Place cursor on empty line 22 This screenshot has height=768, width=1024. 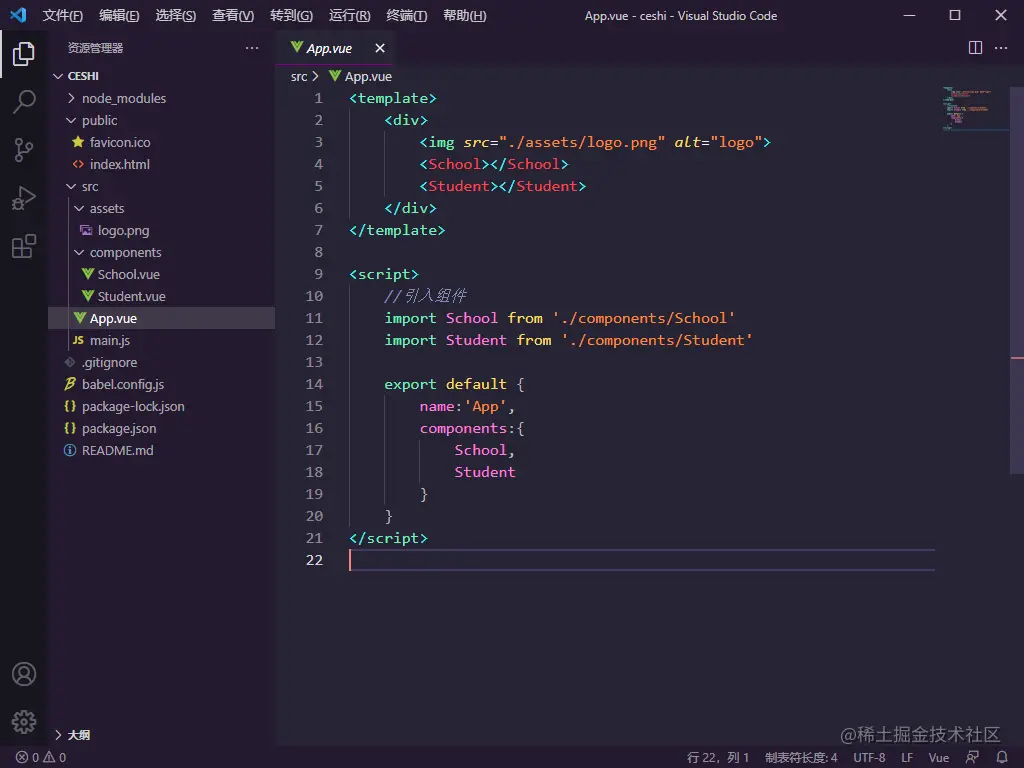coord(642,560)
